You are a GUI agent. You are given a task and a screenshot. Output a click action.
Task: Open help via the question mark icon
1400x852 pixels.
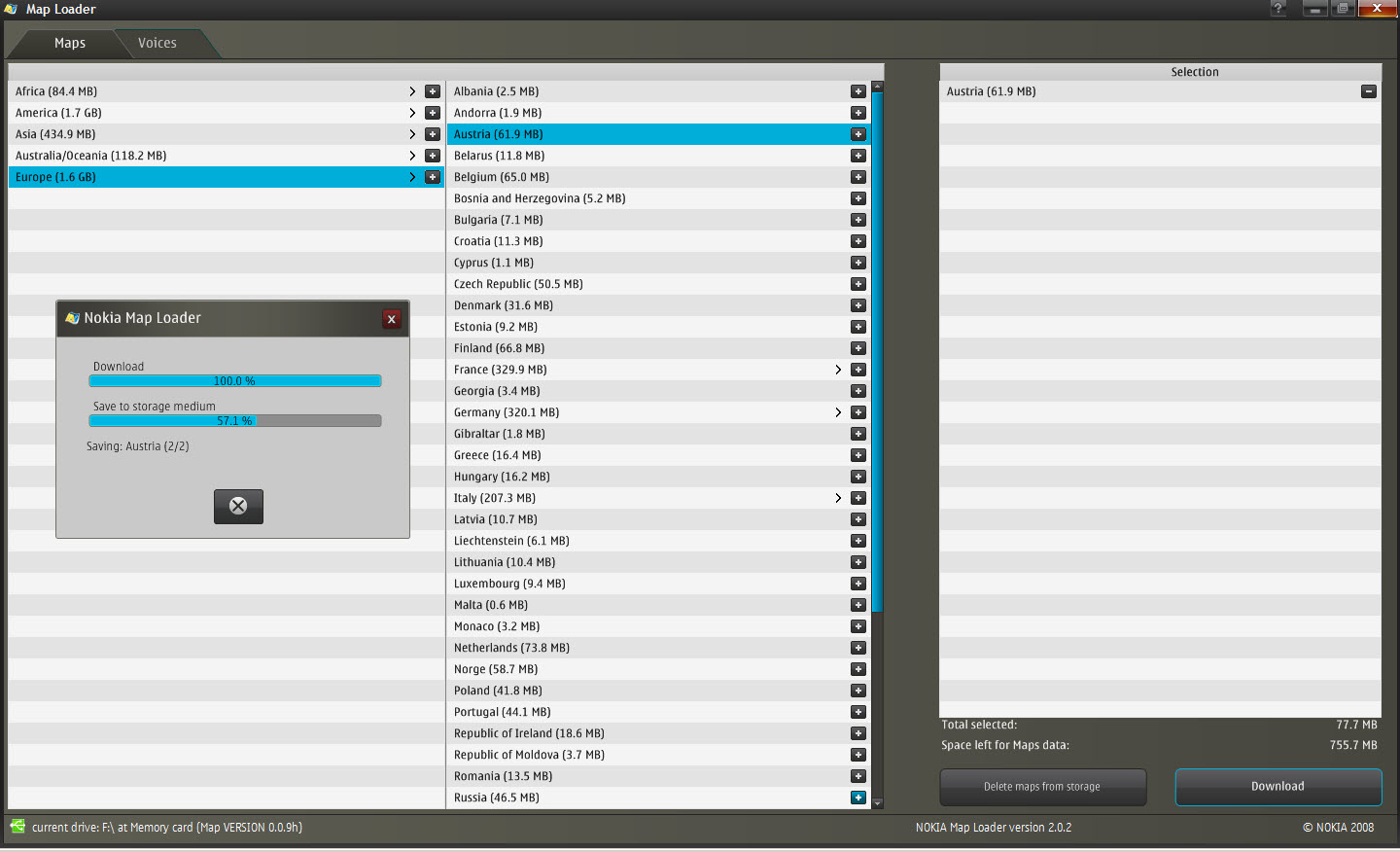(1278, 9)
